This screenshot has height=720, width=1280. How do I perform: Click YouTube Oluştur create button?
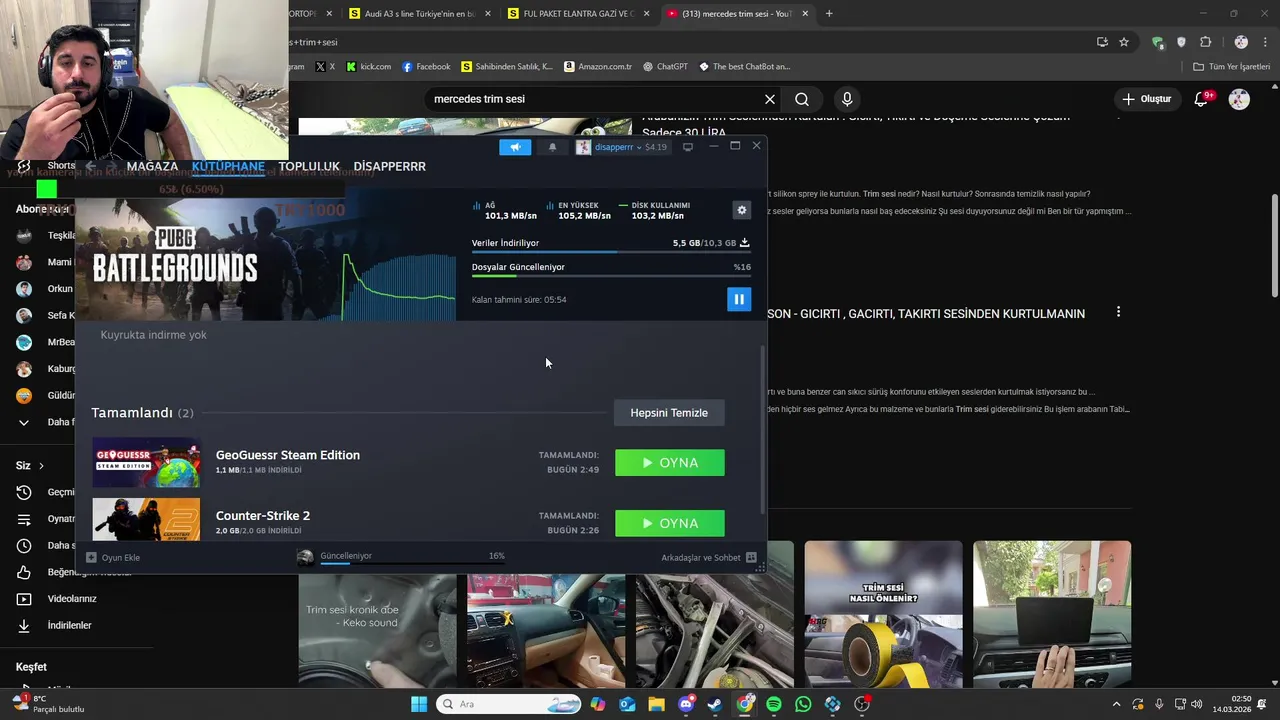click(x=1146, y=99)
